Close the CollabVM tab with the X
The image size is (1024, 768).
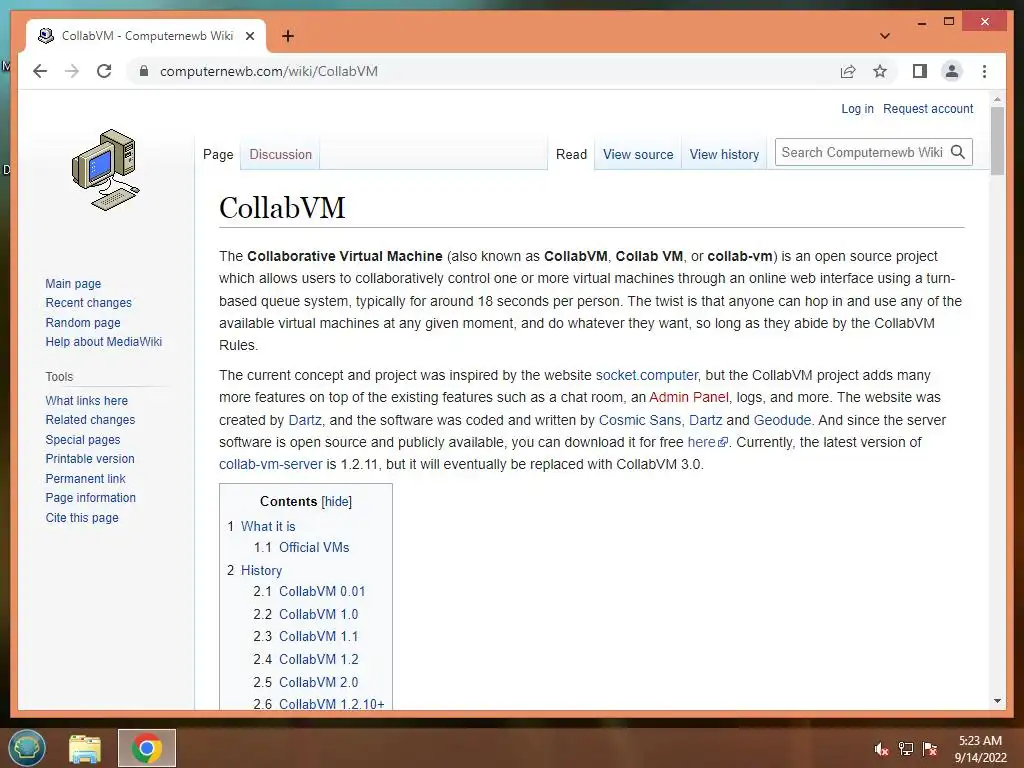249,36
